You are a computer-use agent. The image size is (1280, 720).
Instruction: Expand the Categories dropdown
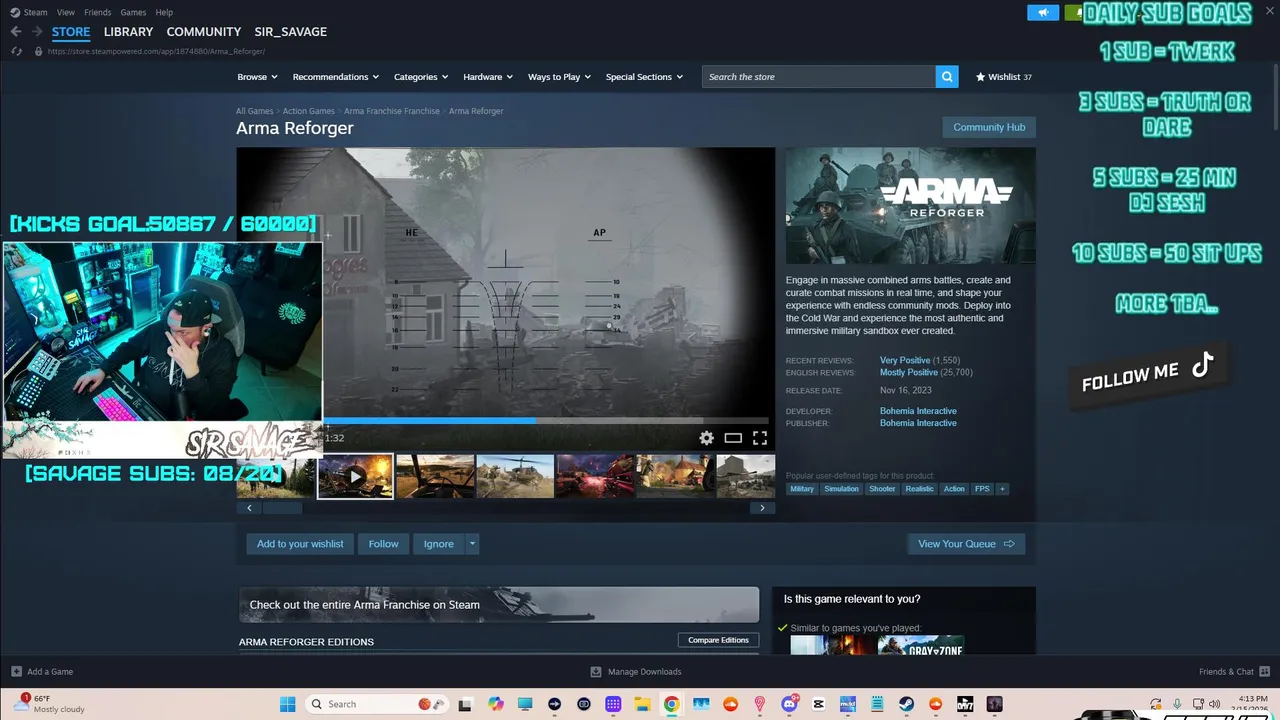tap(421, 77)
